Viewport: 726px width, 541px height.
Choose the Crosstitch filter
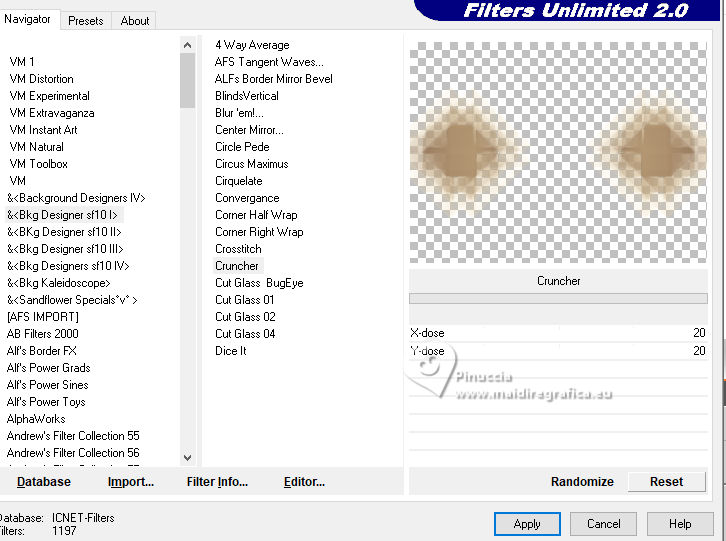click(x=238, y=249)
